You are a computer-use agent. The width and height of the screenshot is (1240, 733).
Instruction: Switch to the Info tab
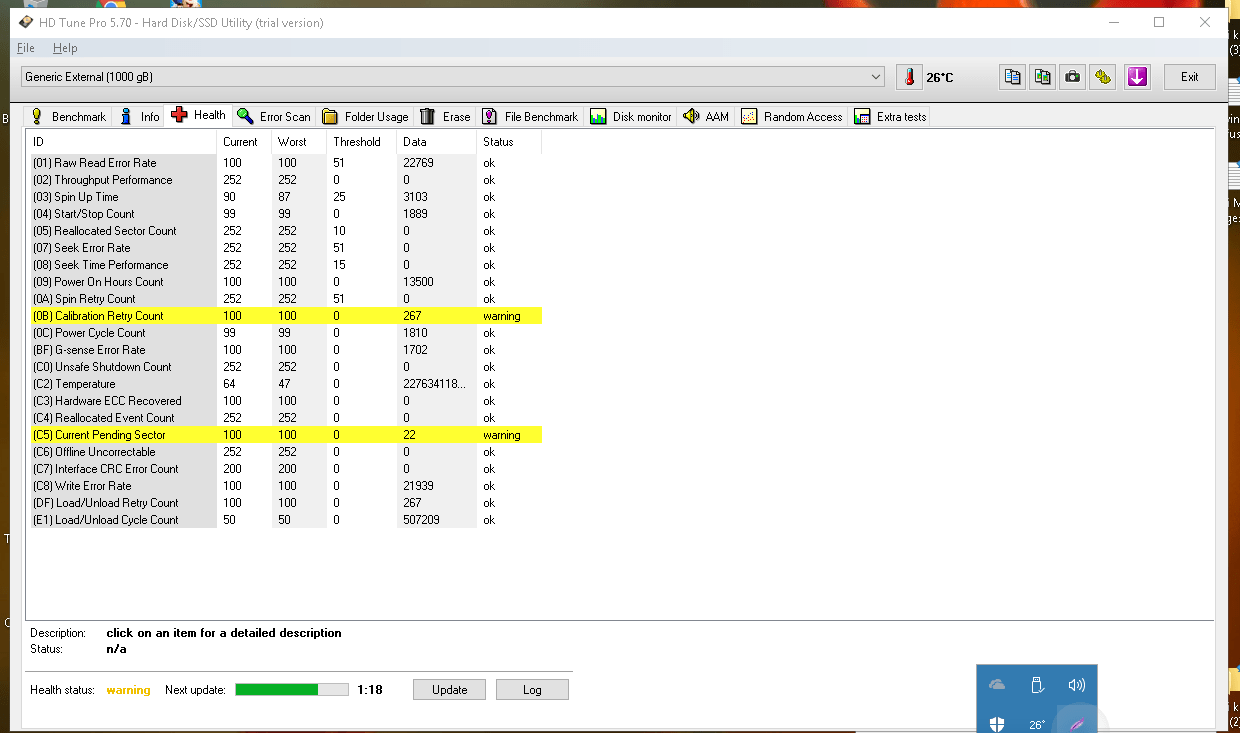coord(140,117)
